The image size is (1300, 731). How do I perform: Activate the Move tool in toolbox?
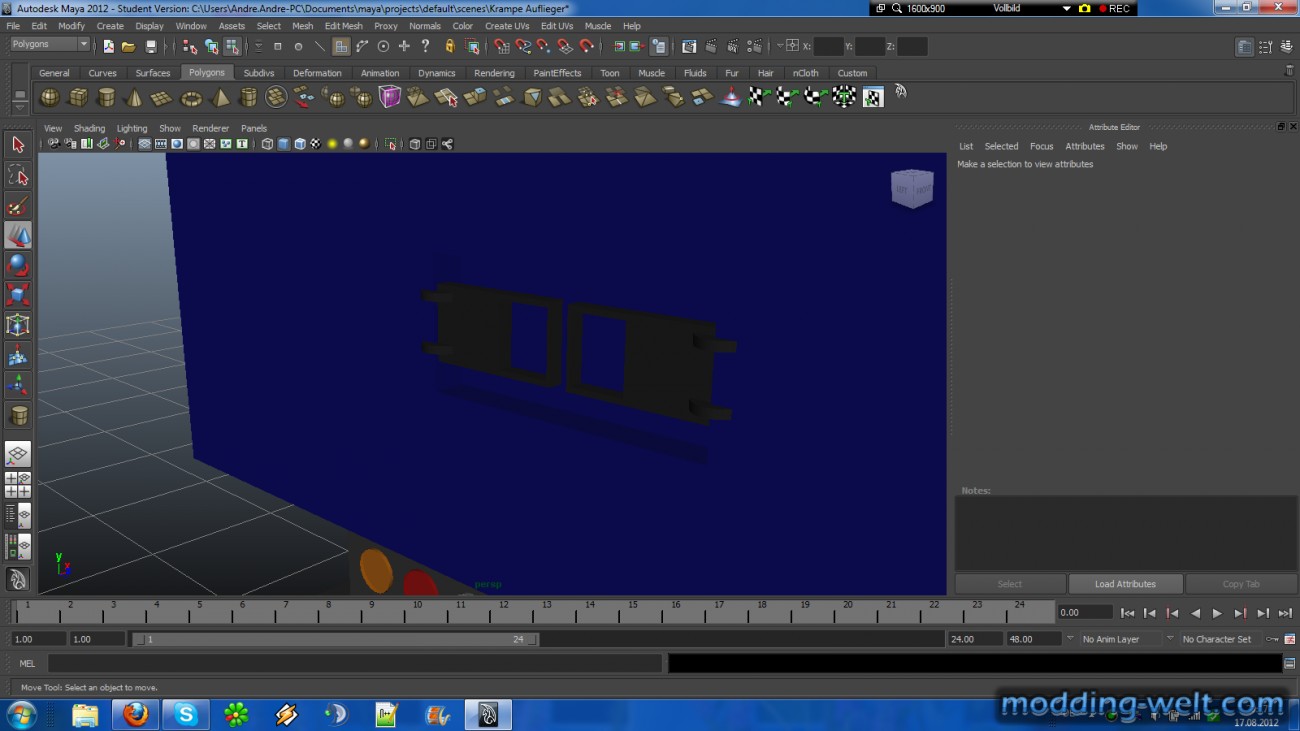pyautogui.click(x=17, y=235)
